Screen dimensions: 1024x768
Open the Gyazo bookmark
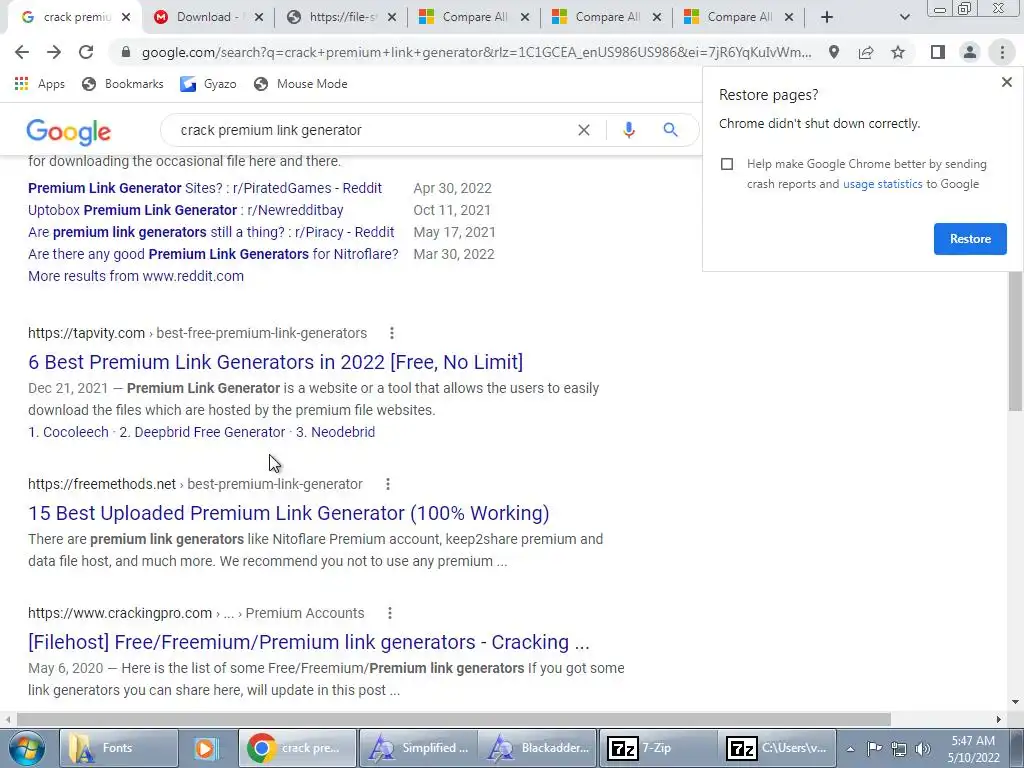208,84
